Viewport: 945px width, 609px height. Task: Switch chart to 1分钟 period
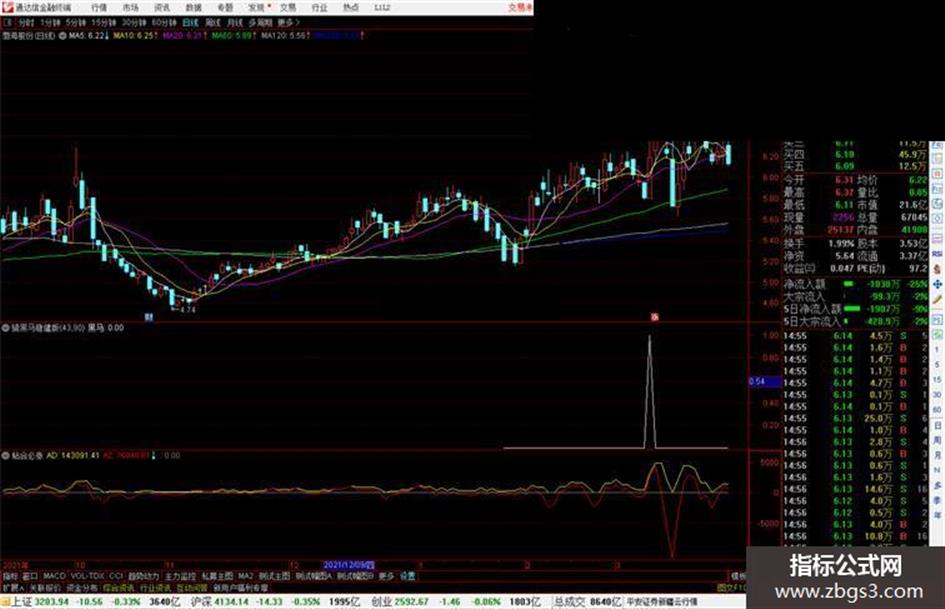pos(50,22)
